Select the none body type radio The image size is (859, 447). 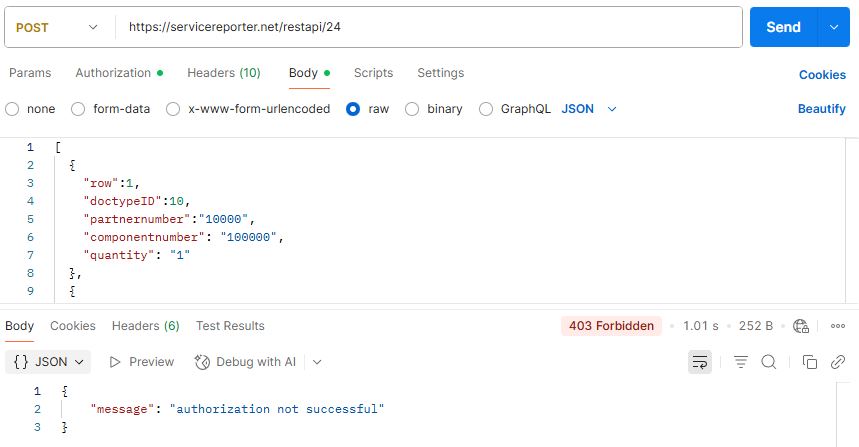tap(12, 109)
